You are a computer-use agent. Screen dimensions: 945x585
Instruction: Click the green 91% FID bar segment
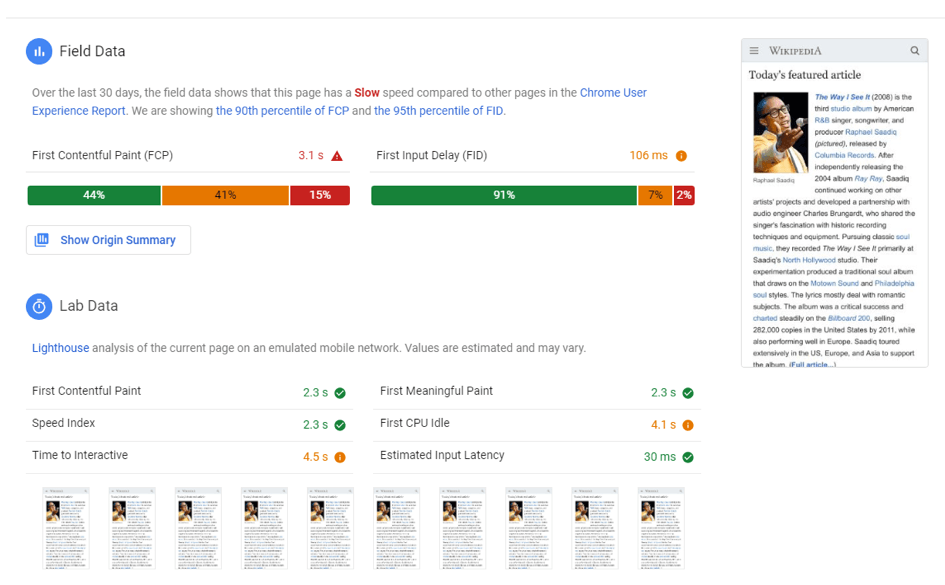(504, 195)
